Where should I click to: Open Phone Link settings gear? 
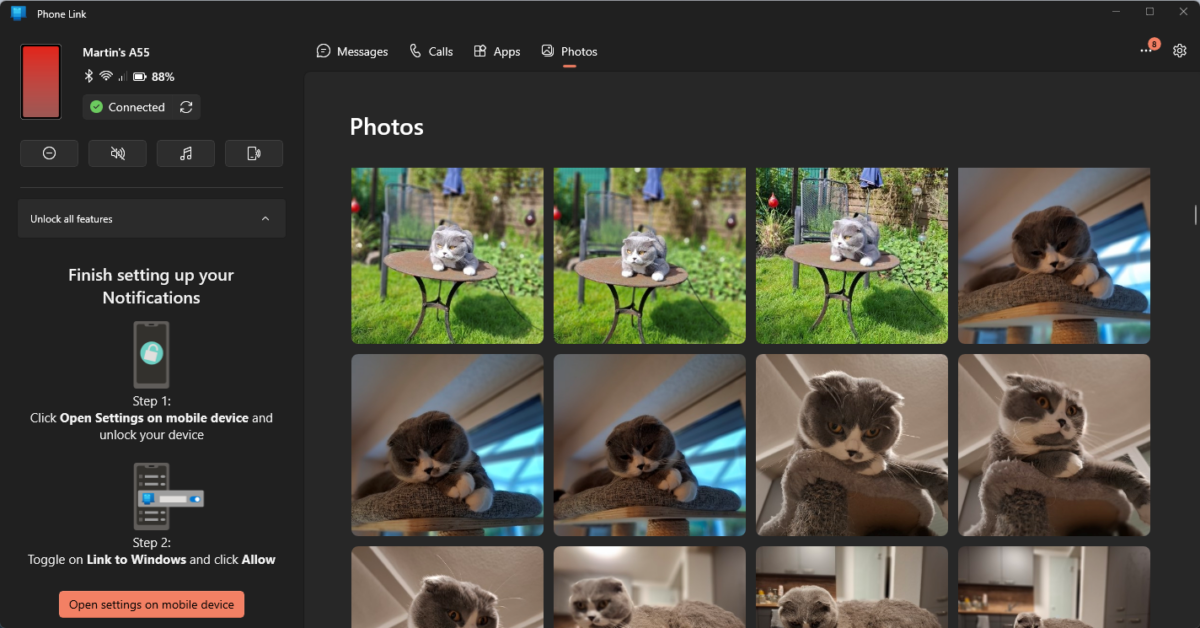[x=1179, y=51]
